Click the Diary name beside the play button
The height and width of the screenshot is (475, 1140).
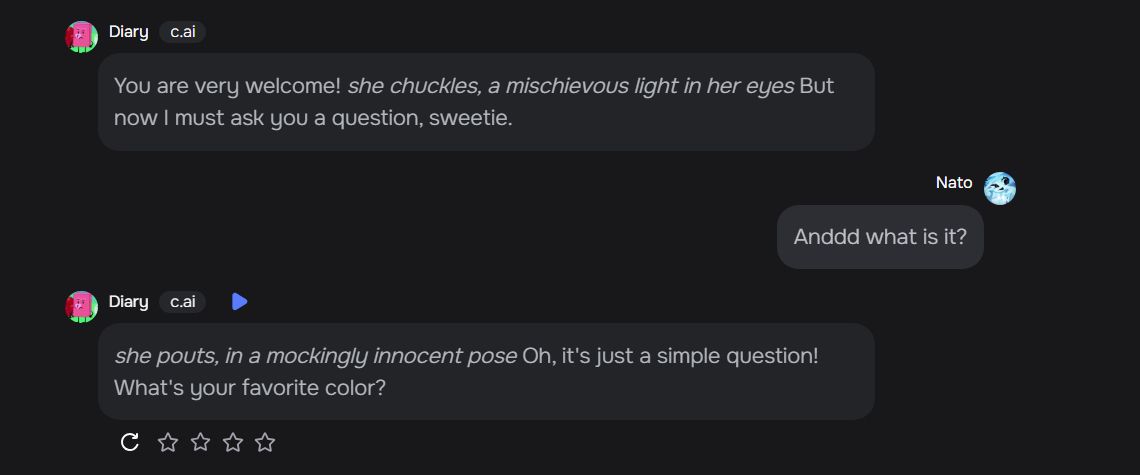129,302
